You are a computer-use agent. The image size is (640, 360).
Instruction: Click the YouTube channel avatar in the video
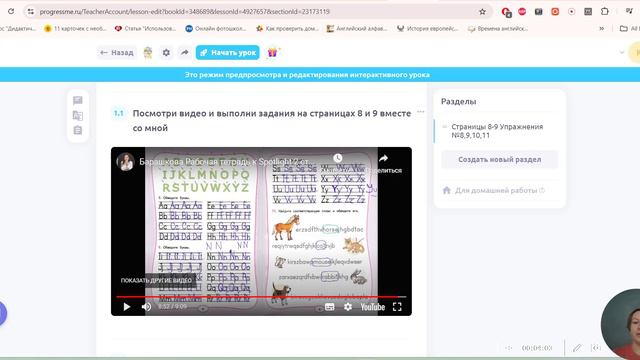[x=125, y=162]
